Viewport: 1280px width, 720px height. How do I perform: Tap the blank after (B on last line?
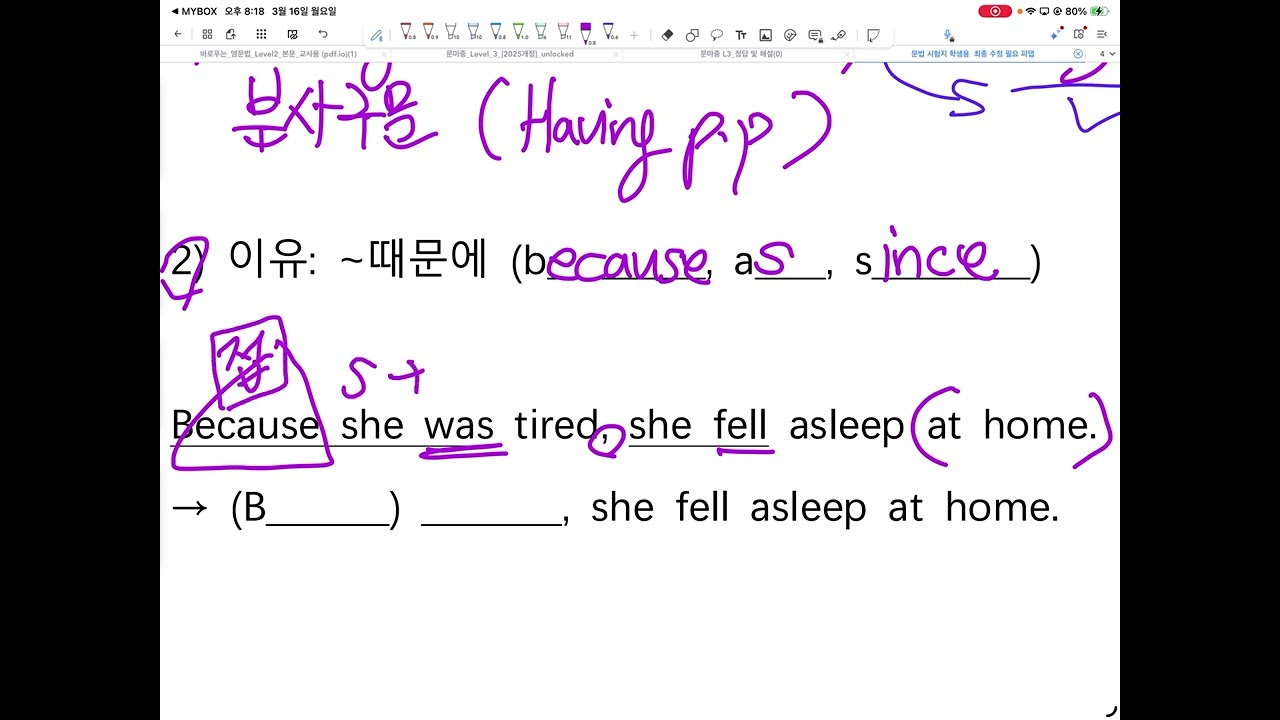click(328, 510)
